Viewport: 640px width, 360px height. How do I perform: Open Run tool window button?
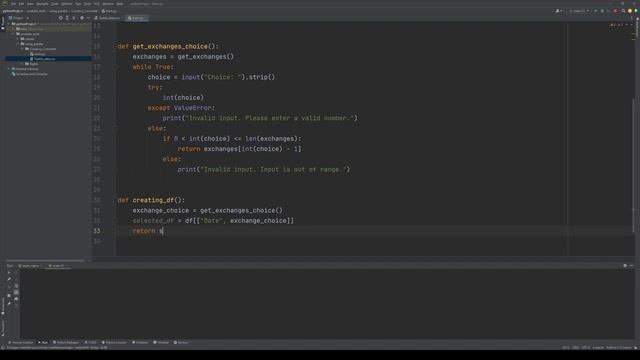pyautogui.click(x=43, y=342)
